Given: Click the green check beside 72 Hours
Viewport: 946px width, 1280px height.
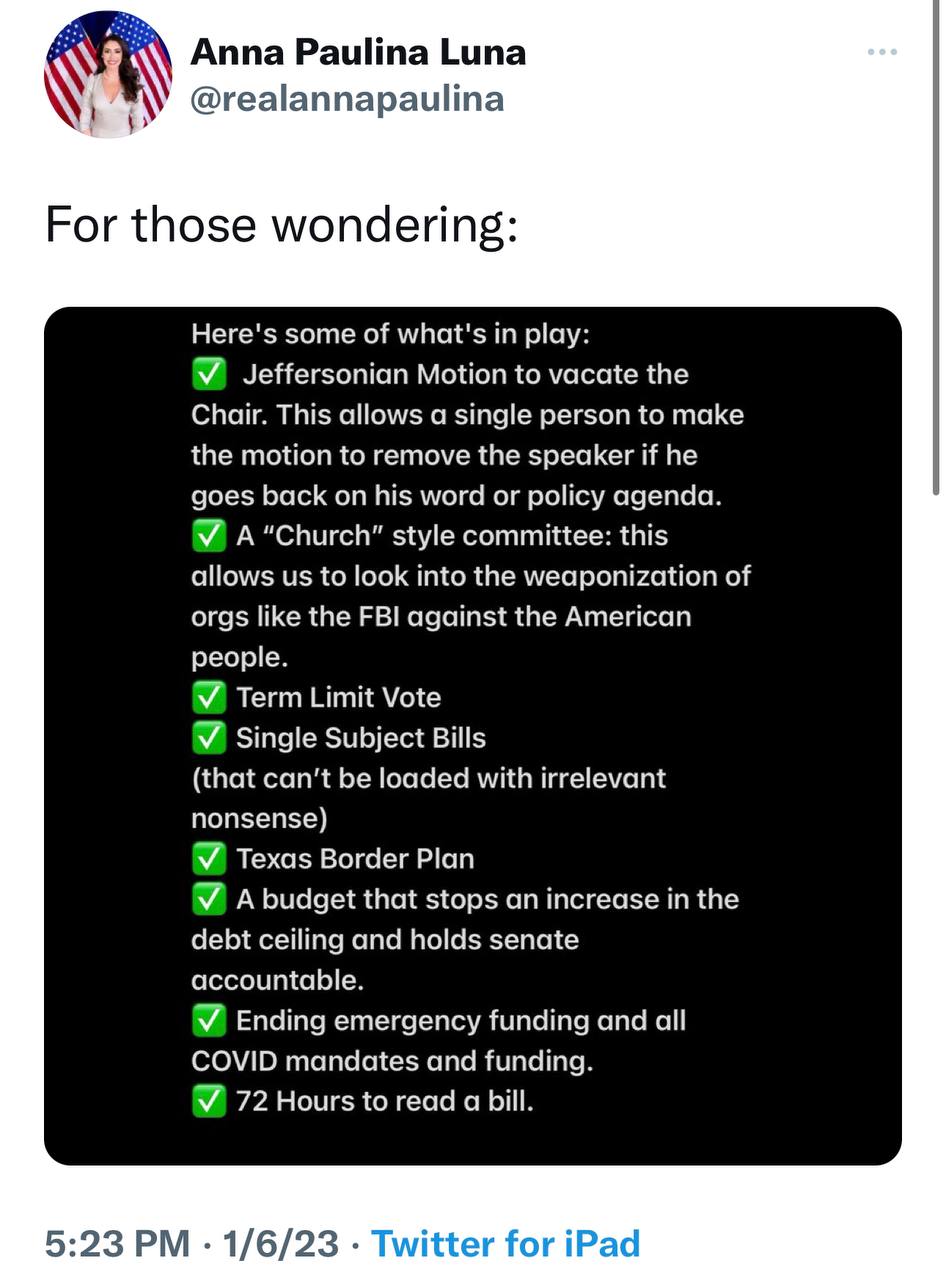Looking at the screenshot, I should [x=208, y=1101].
